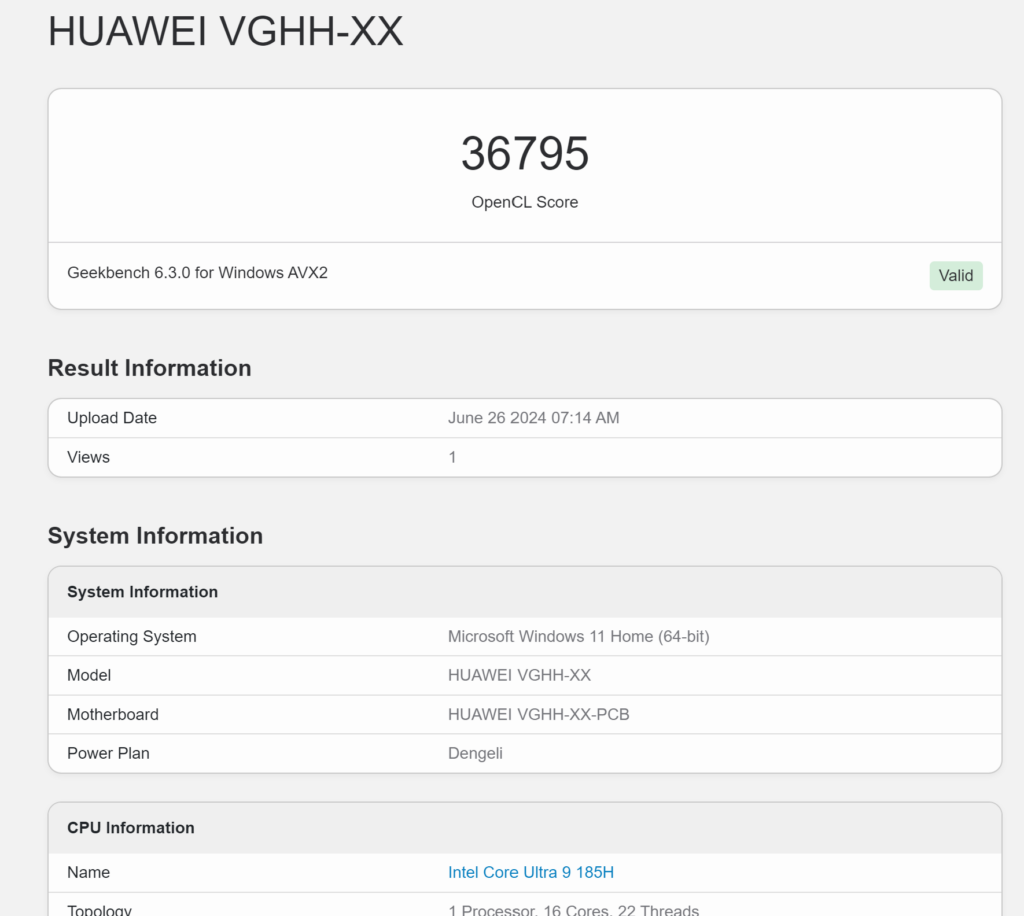Click the Dengeli power plan value
Image resolution: width=1024 pixels, height=916 pixels.
click(475, 753)
